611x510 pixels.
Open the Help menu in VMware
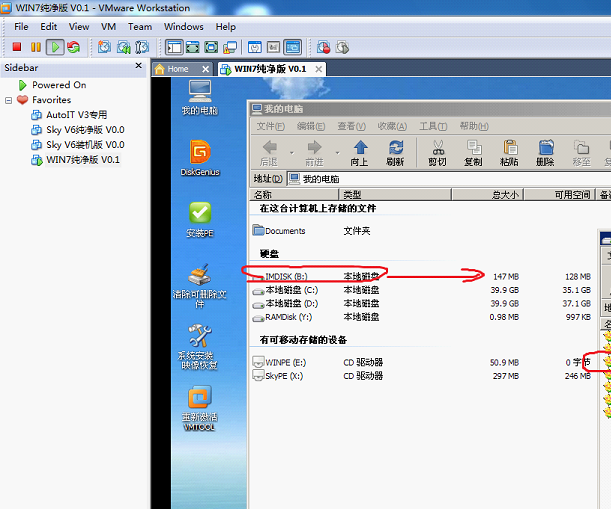click(226, 26)
